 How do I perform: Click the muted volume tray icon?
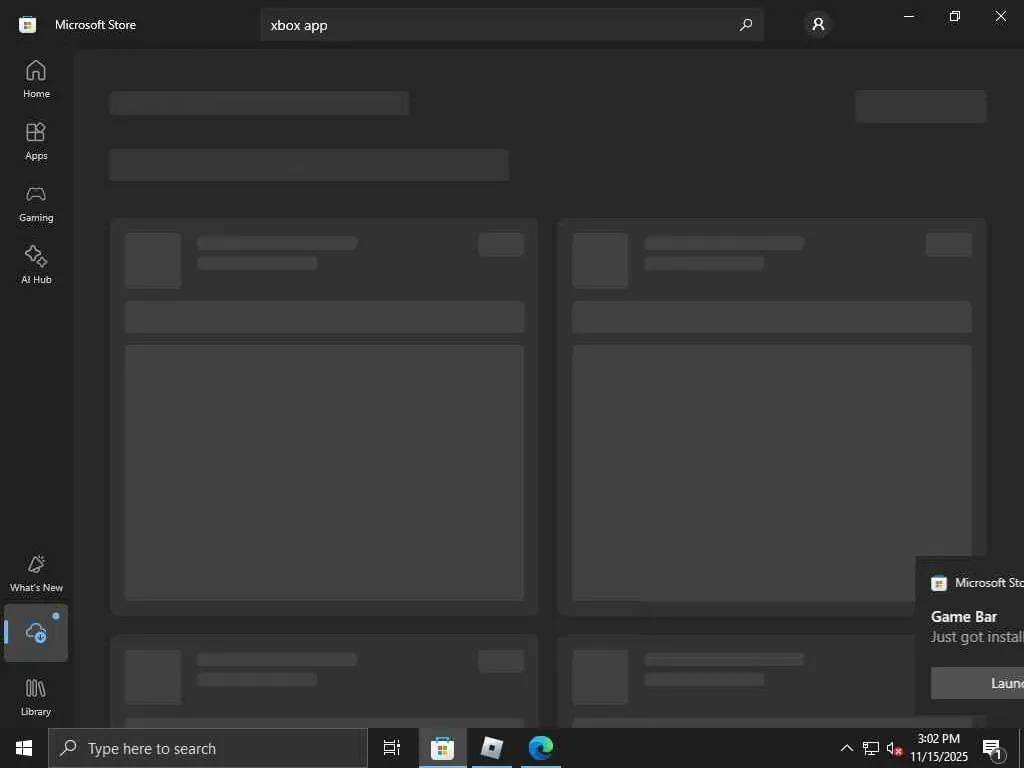point(894,748)
